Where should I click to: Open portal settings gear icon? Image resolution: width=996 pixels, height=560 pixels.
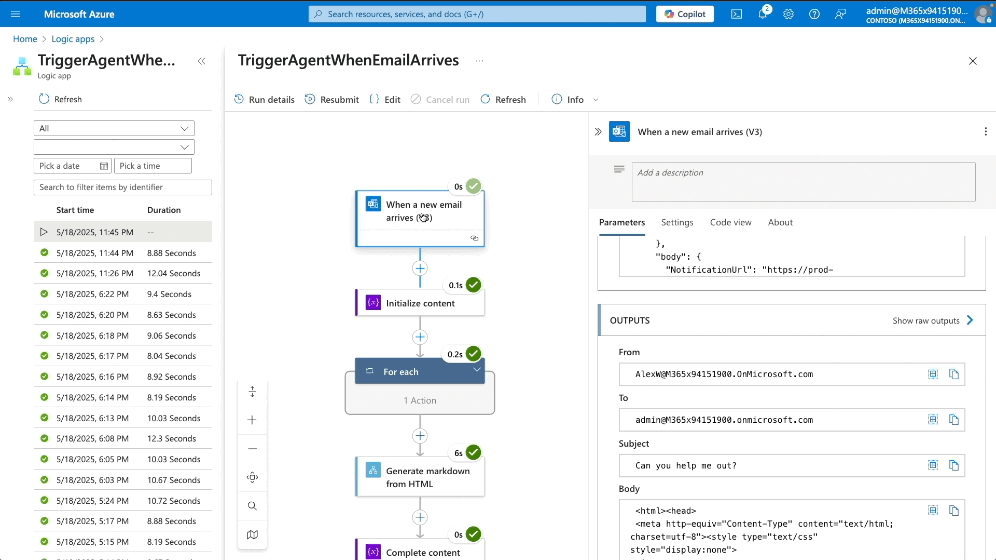pyautogui.click(x=788, y=14)
